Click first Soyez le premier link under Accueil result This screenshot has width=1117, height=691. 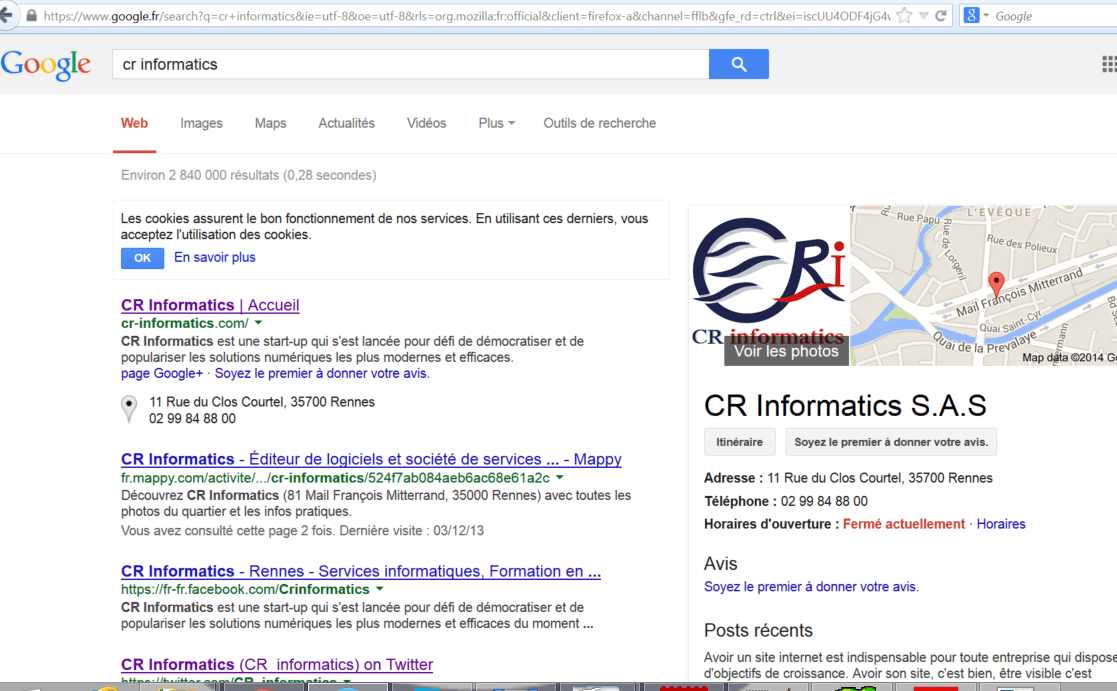(321, 373)
